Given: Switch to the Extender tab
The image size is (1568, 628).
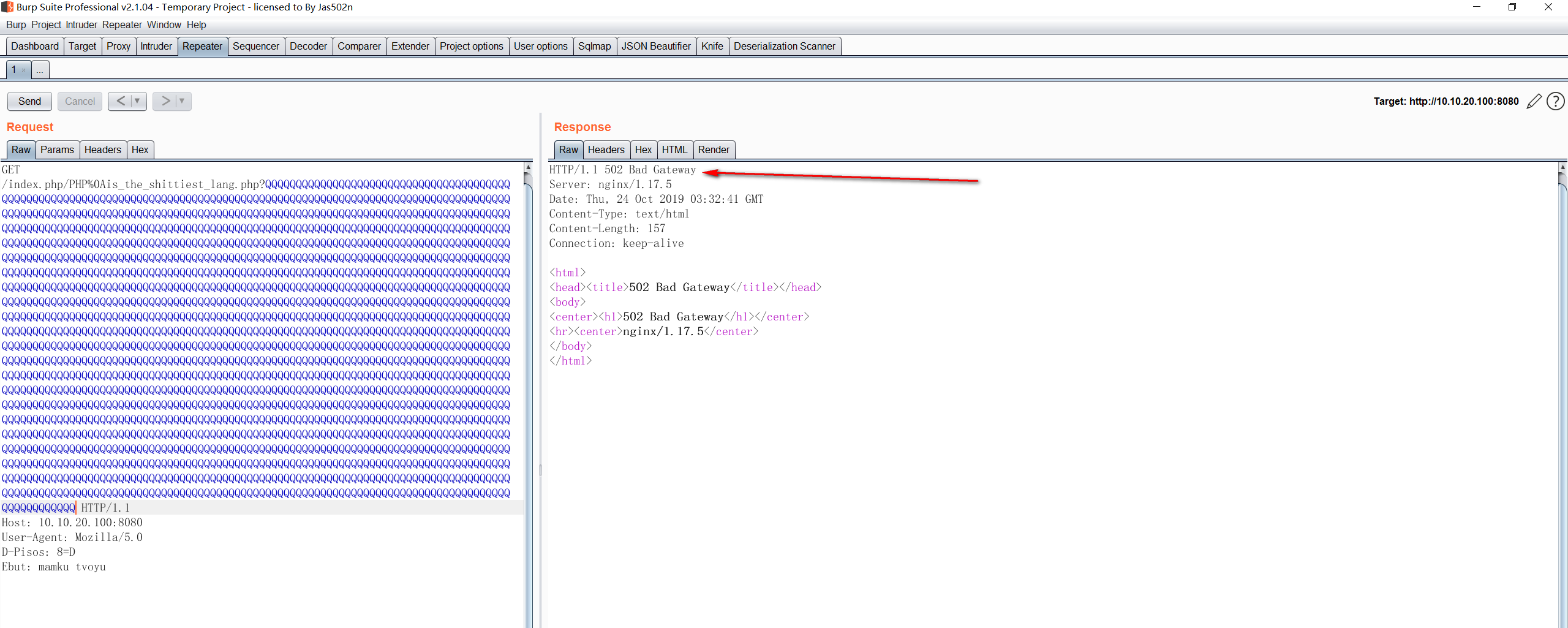Looking at the screenshot, I should (410, 47).
